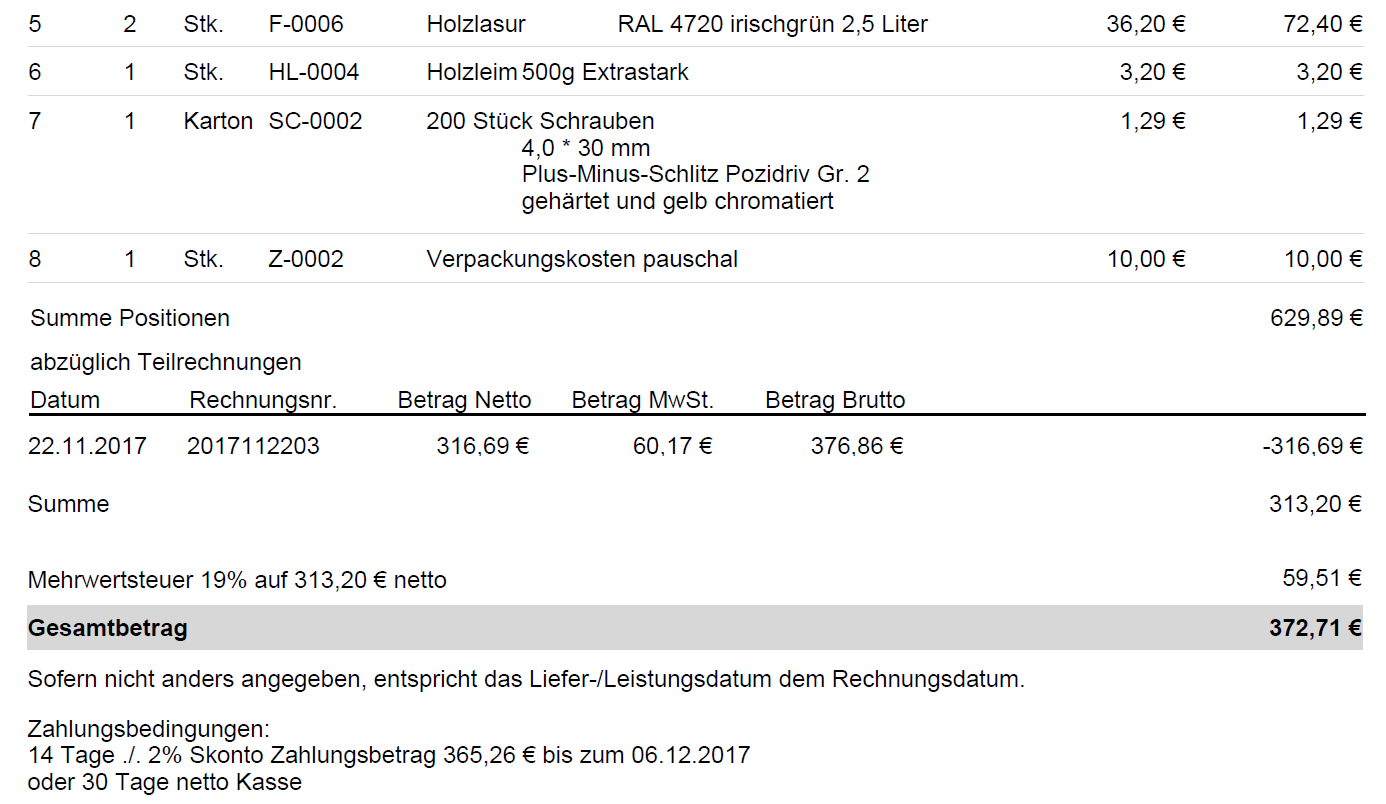Select article number Z-0002
The image size is (1386, 804).
pos(306,260)
